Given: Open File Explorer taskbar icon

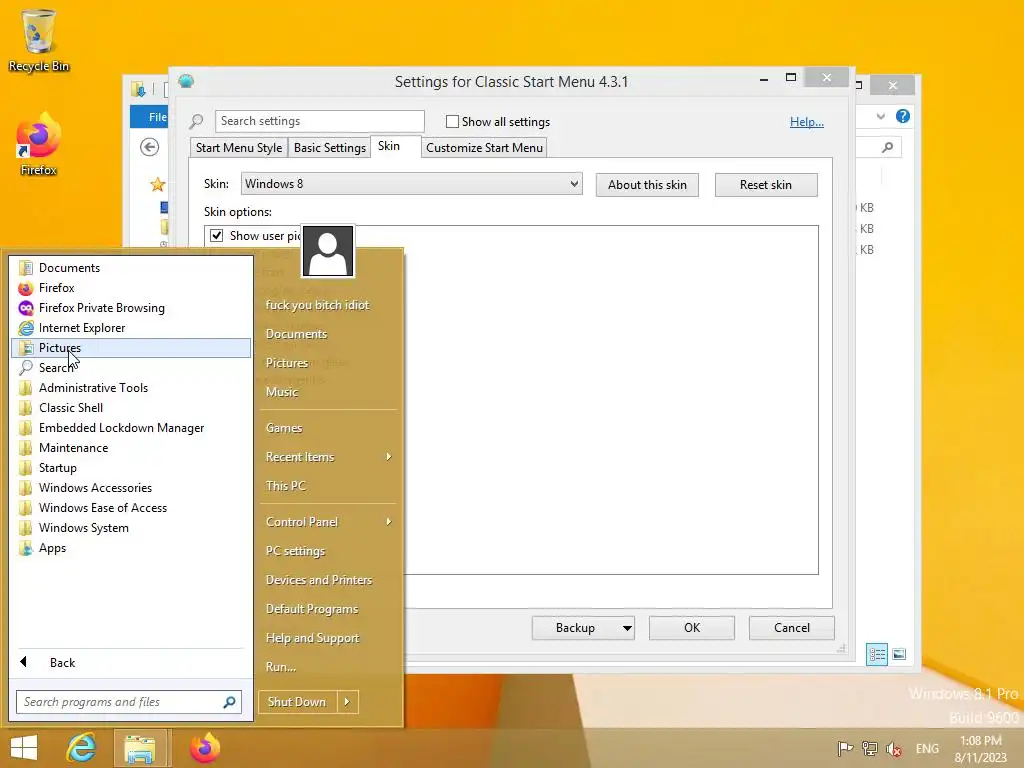Looking at the screenshot, I should [140, 748].
